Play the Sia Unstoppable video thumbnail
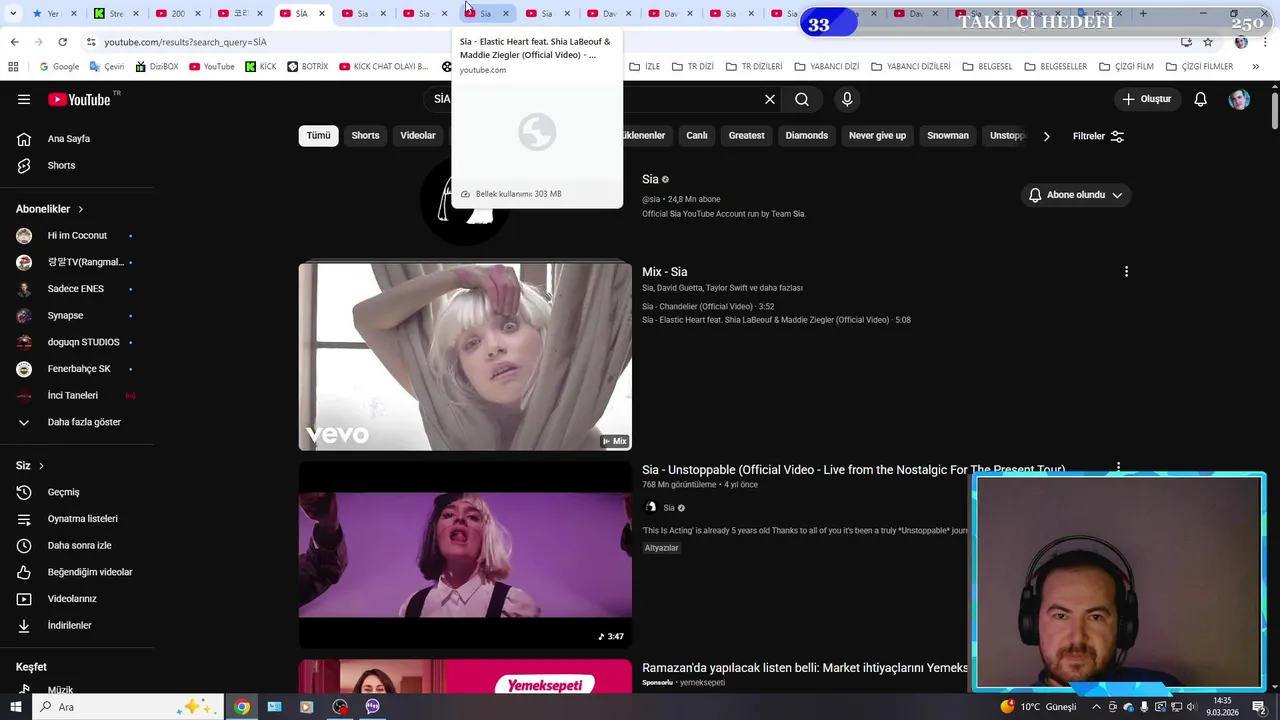The width and height of the screenshot is (1280, 720). point(465,554)
